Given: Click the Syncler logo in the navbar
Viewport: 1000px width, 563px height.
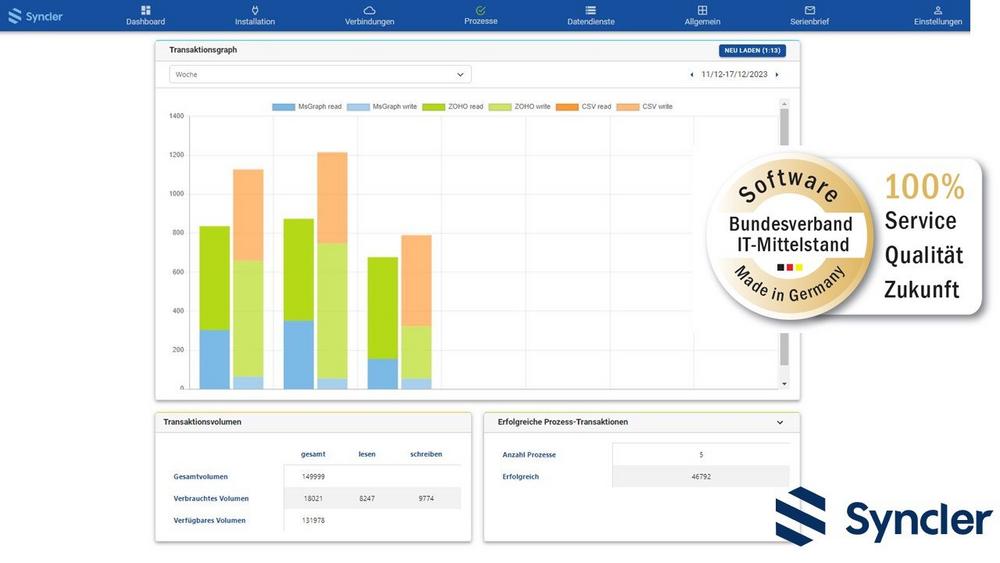Looking at the screenshot, I should (35, 16).
